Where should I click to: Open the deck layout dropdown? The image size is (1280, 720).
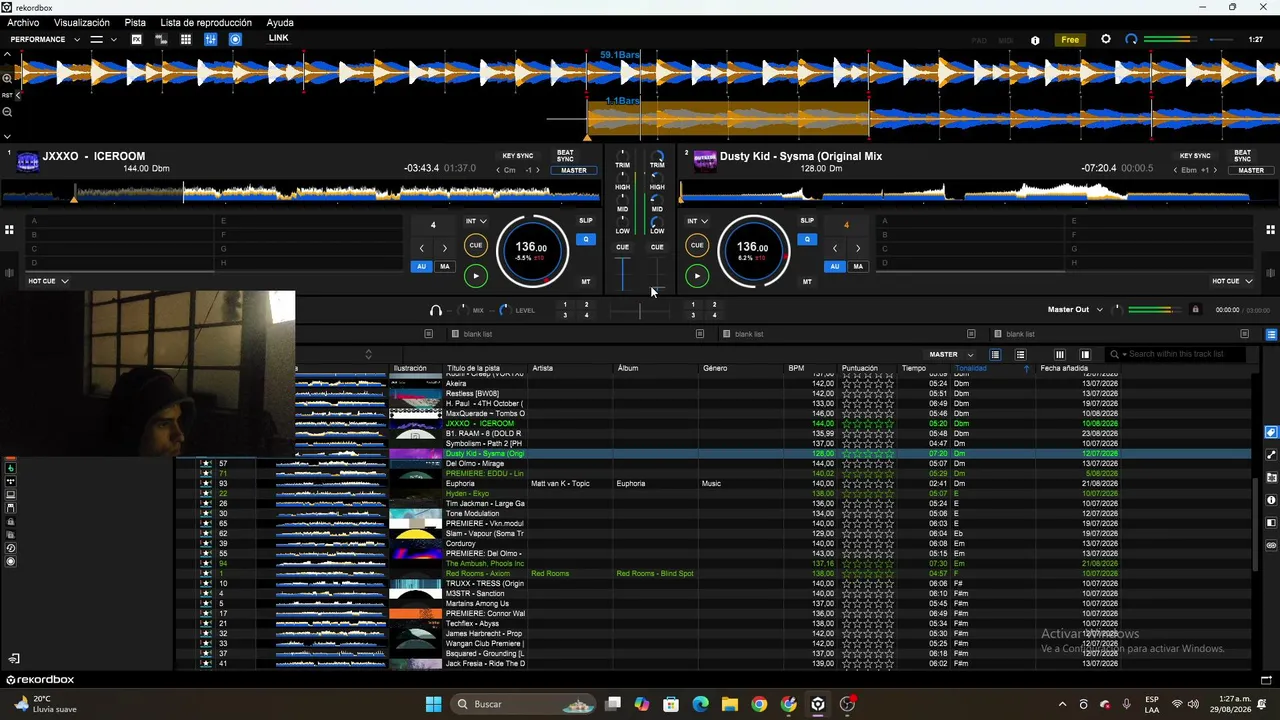click(103, 39)
